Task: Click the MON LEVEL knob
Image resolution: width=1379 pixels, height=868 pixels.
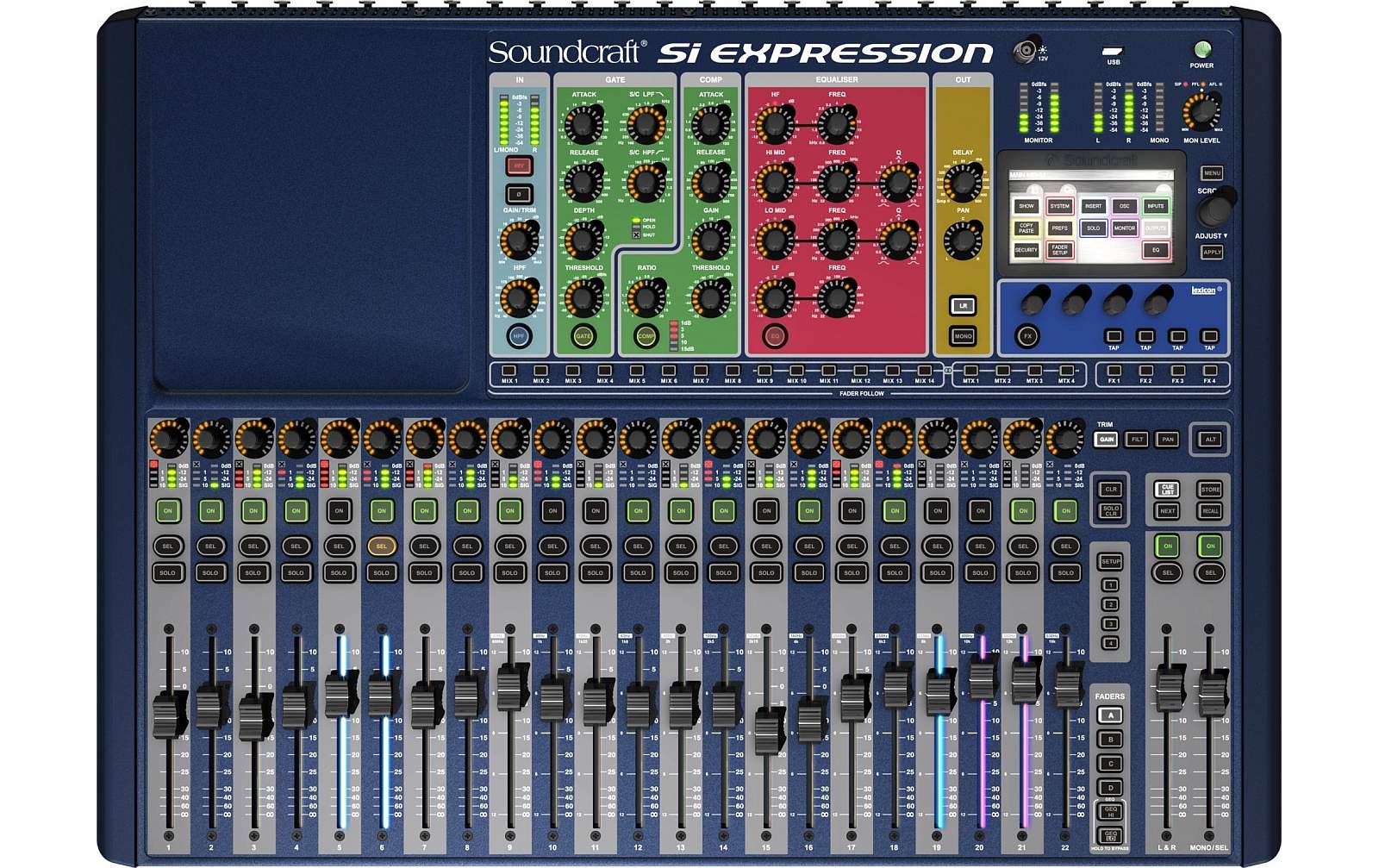Action: pos(1201,111)
